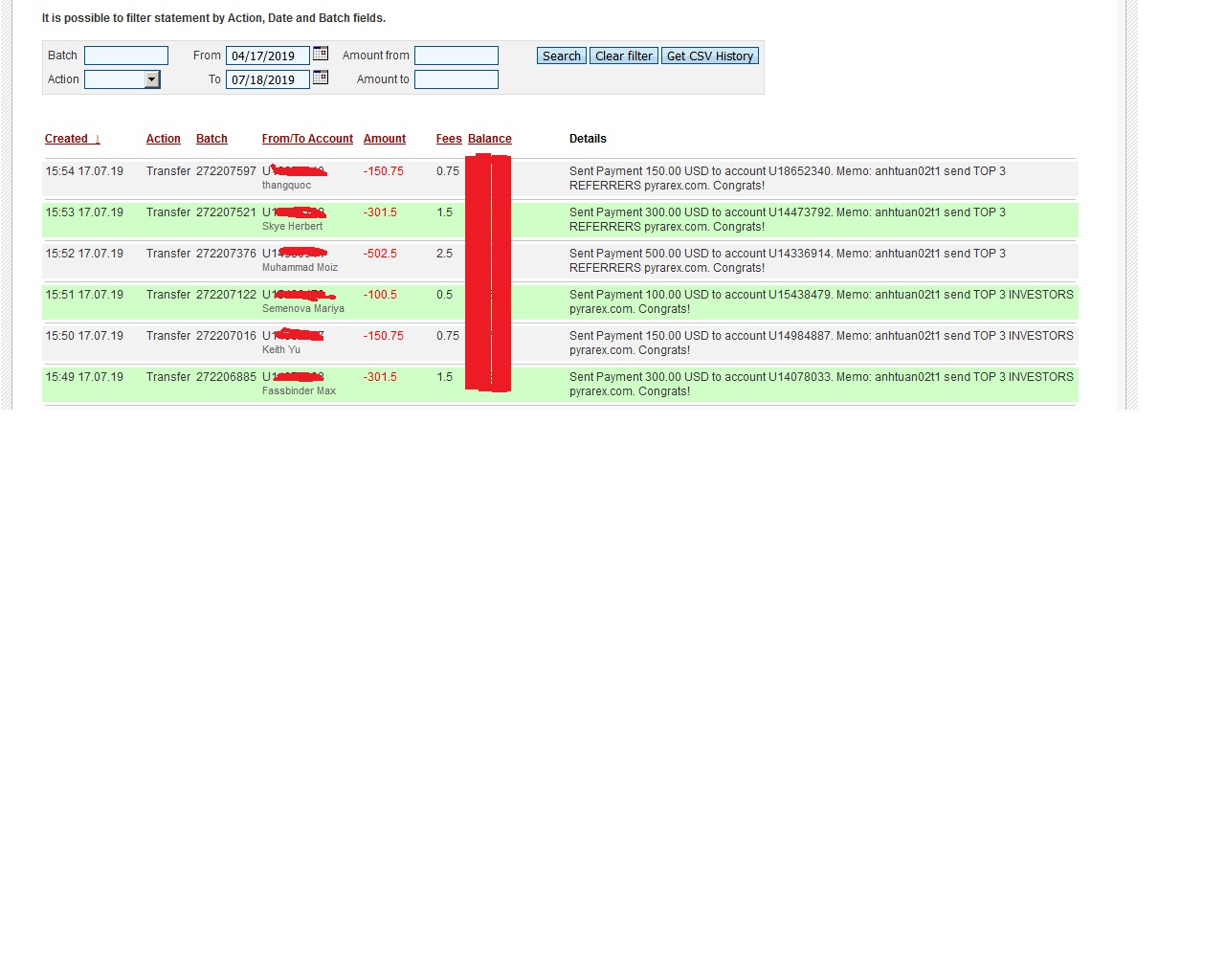
Task: Click timestamp 15:53 17.07.19
Action: tap(84, 212)
